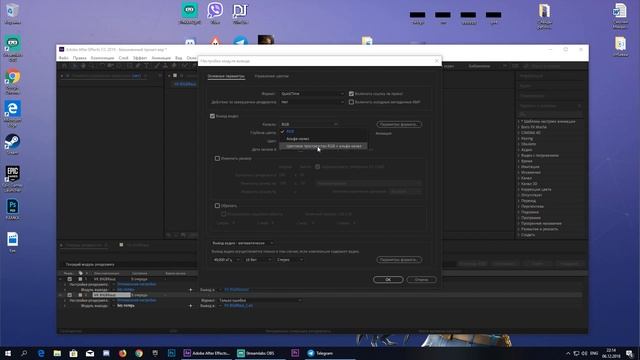Viewport: 640px width, 360px height.
Task: Open Chrome from the taskbar
Action: [139, 353]
